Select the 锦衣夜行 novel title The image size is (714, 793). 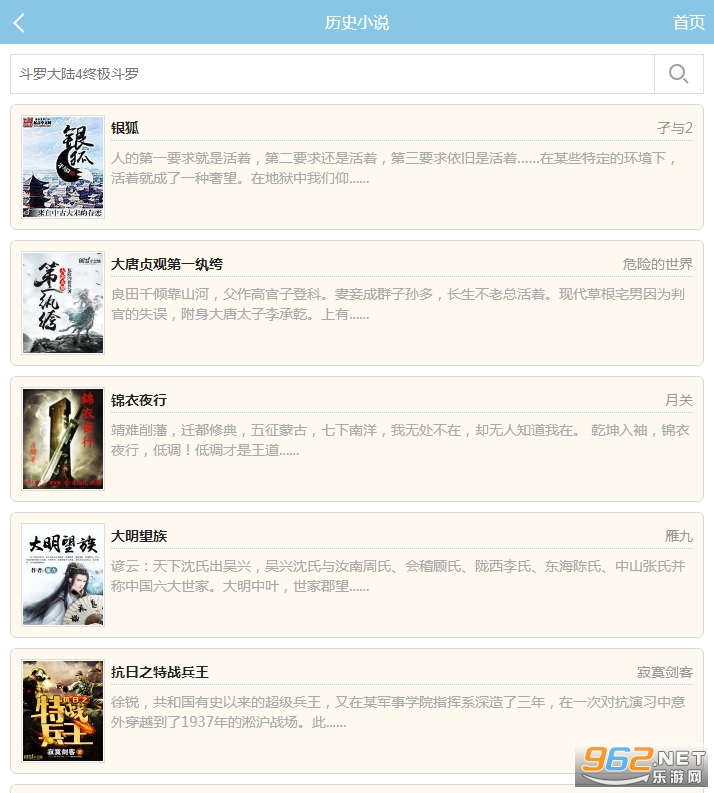(x=139, y=400)
